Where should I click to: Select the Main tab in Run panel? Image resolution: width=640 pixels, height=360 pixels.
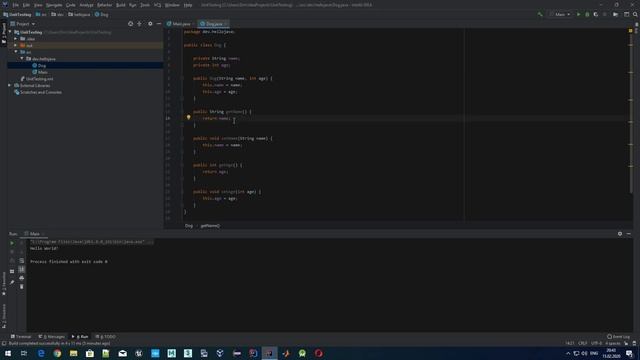click(34, 234)
